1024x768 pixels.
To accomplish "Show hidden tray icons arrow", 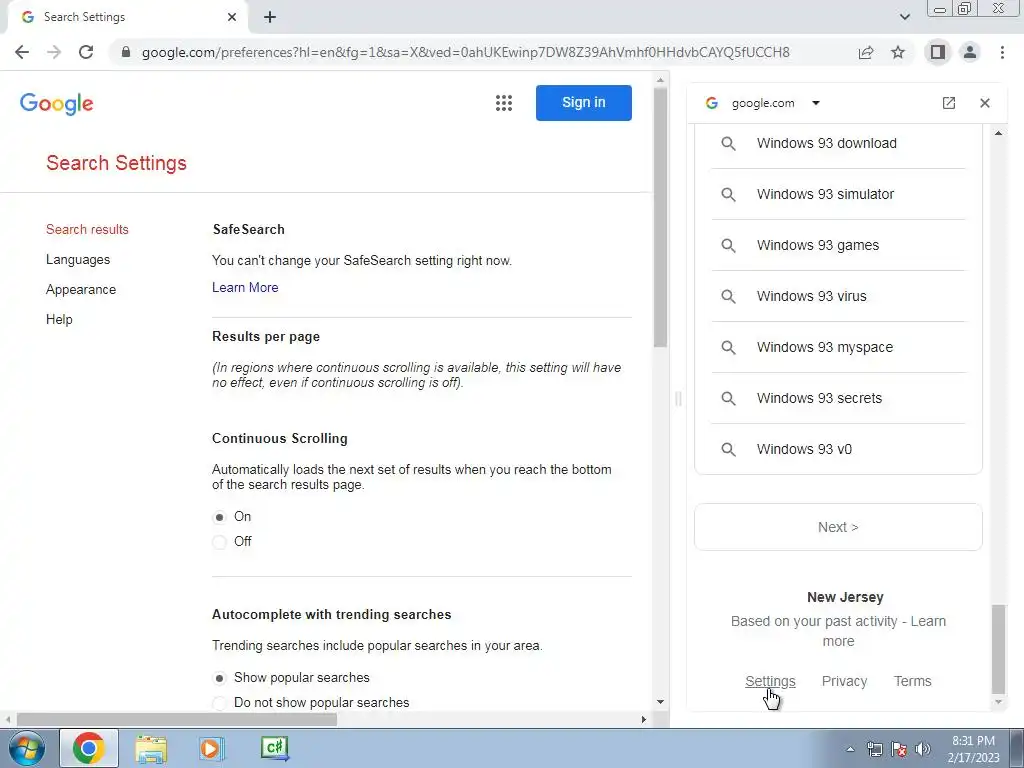I will 850,749.
